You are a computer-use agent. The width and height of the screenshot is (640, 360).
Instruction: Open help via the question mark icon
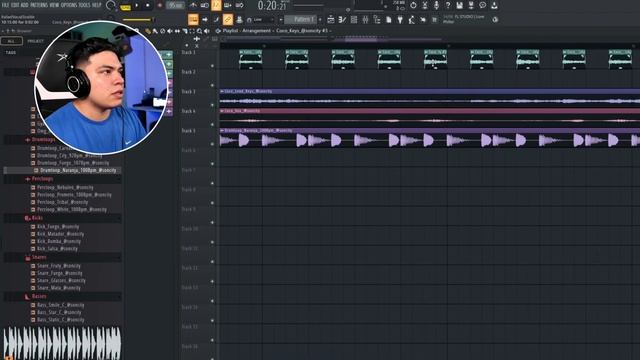[x=448, y=5]
